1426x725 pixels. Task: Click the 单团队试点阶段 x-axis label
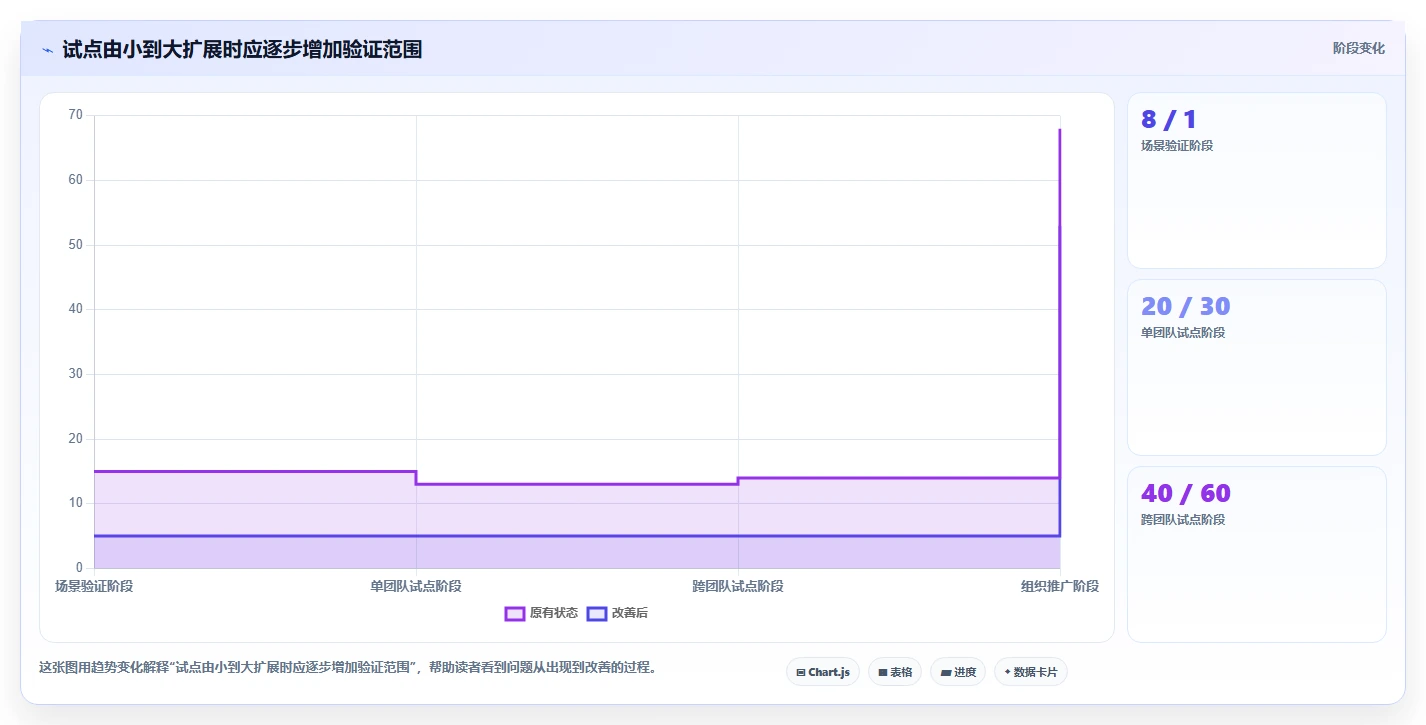[416, 586]
